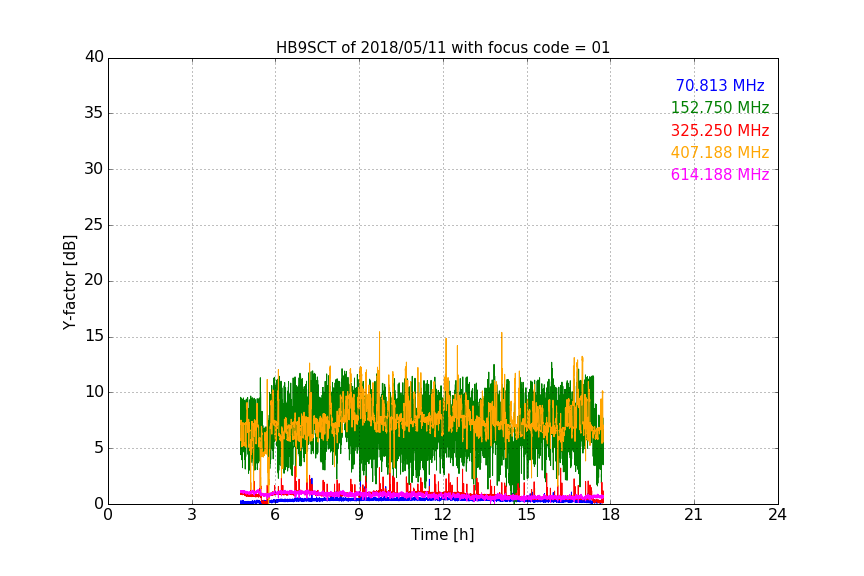Click the y-axis tick value 10
The width and height of the screenshot is (864, 576).
point(94,392)
